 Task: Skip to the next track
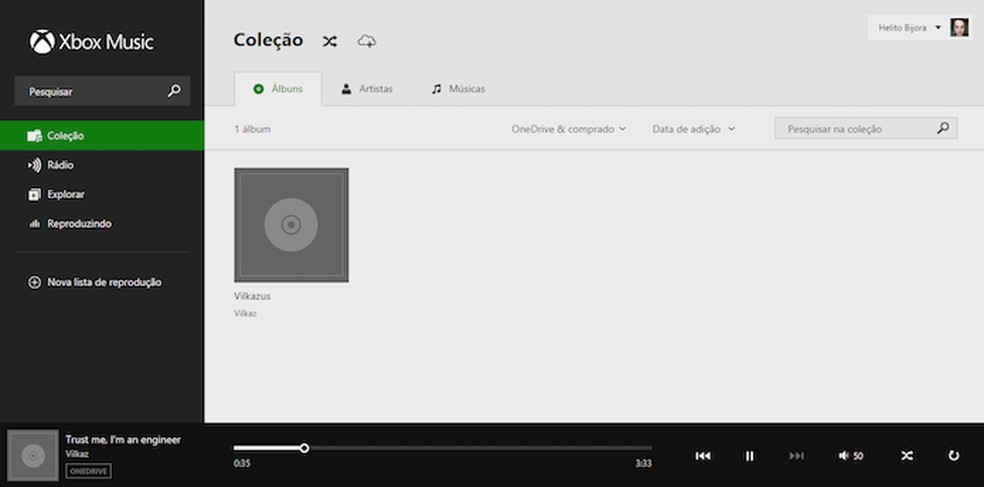pos(796,456)
